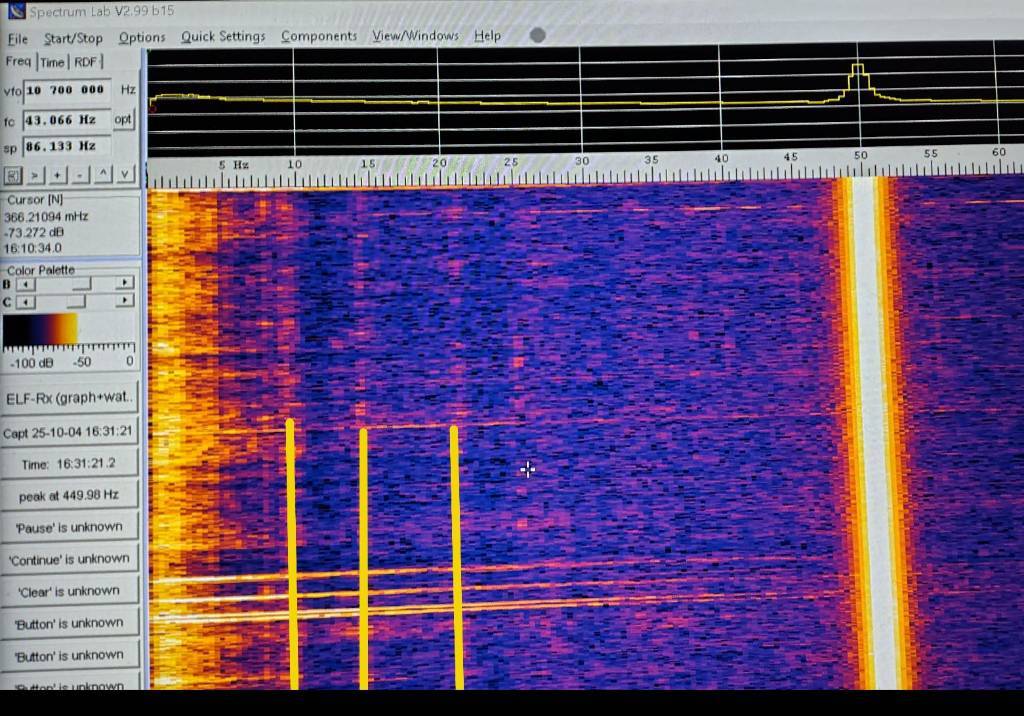1024x716 pixels.
Task: Switch to the RDF tab
Action: 87,62
